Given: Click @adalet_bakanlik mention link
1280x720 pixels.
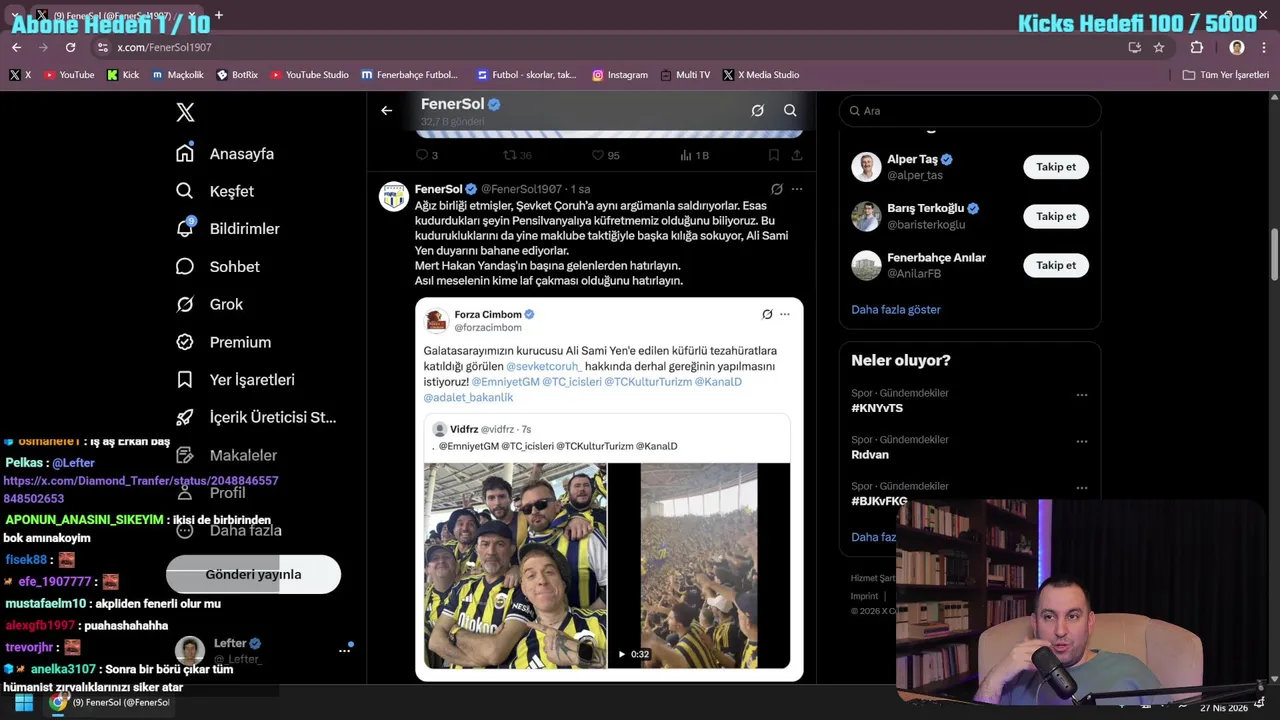Looking at the screenshot, I should 468,397.
